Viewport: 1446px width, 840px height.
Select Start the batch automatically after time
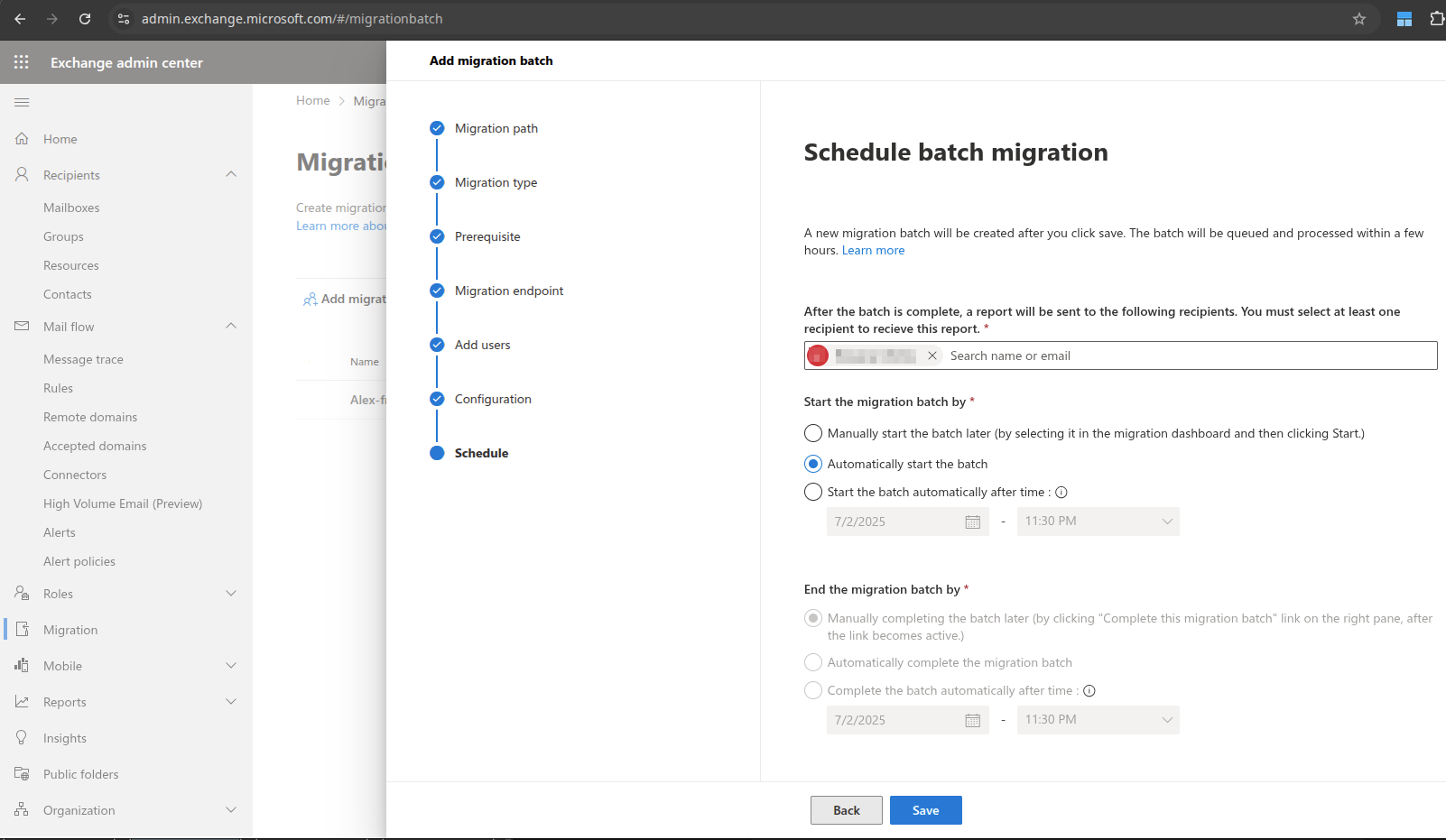[x=813, y=492]
